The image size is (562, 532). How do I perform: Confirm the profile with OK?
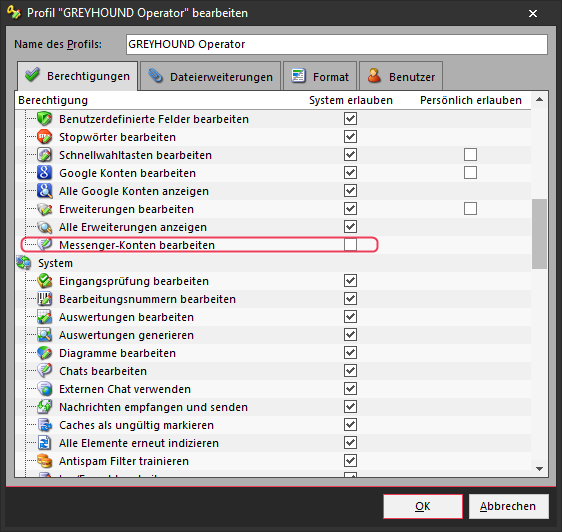pos(423,506)
